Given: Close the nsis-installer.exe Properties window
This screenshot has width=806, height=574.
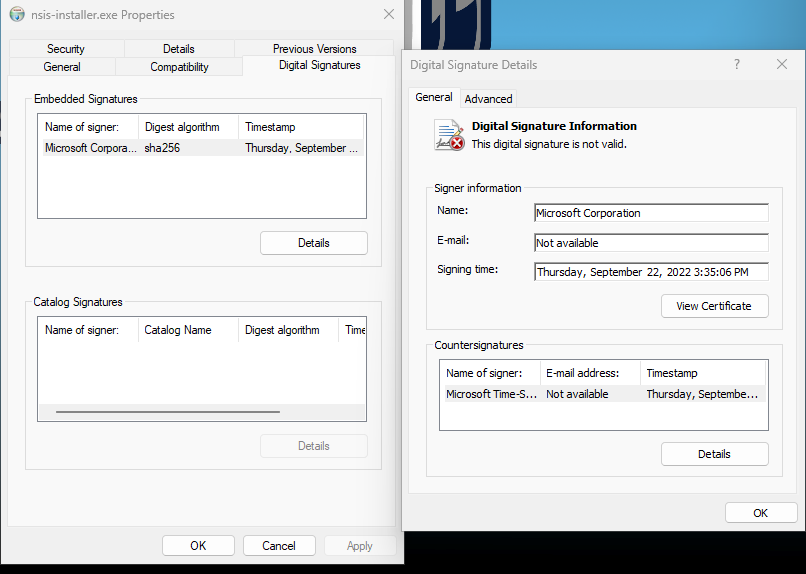Looking at the screenshot, I should click(x=389, y=14).
